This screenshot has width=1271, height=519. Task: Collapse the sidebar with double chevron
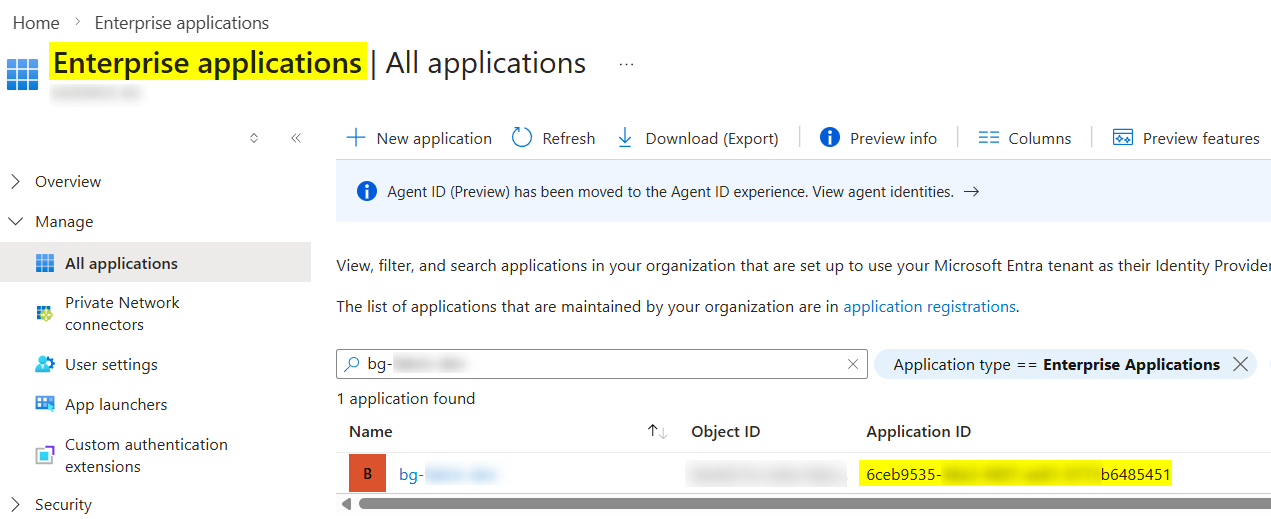pyautogui.click(x=296, y=138)
